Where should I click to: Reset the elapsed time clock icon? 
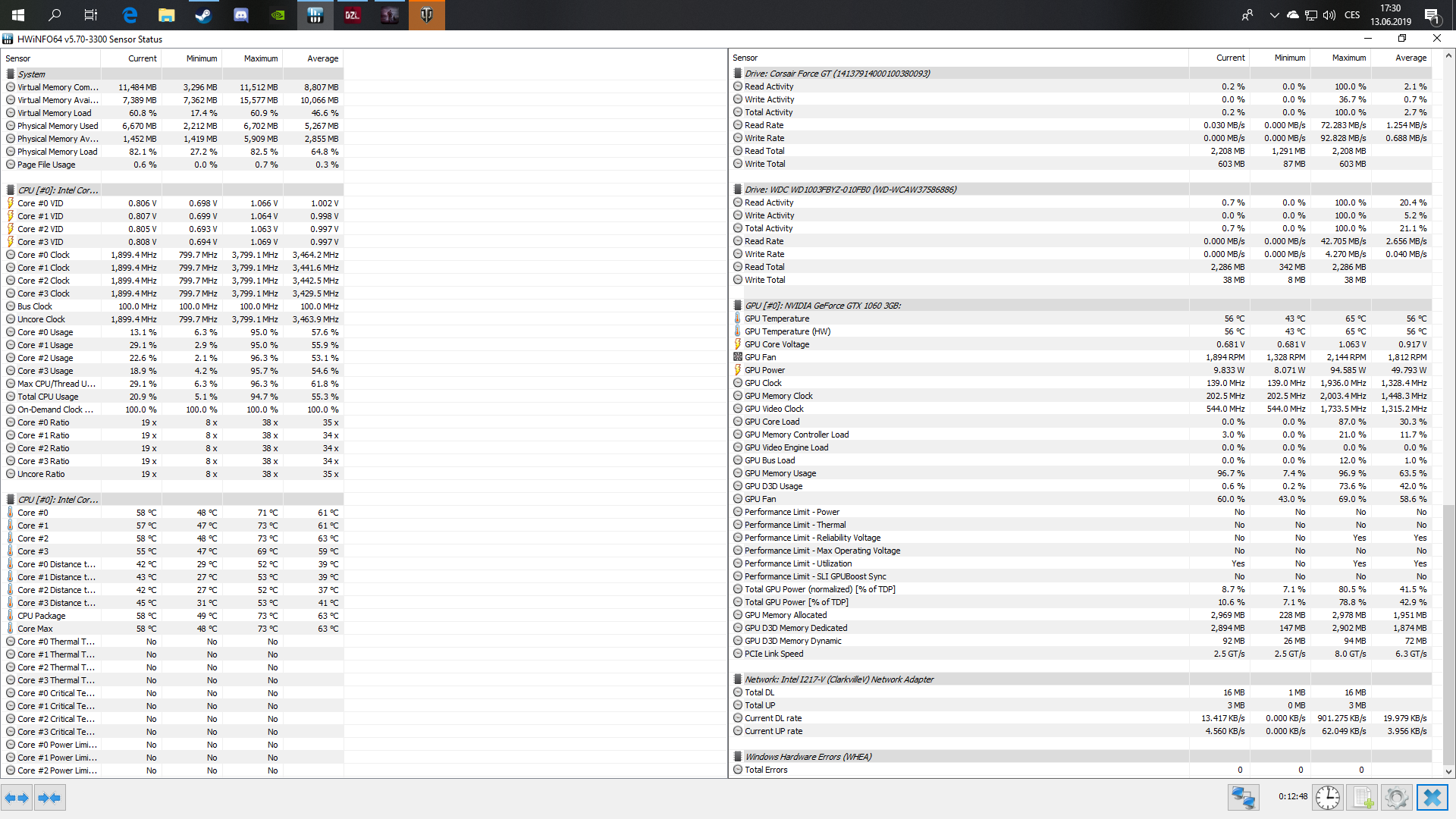tap(1327, 798)
